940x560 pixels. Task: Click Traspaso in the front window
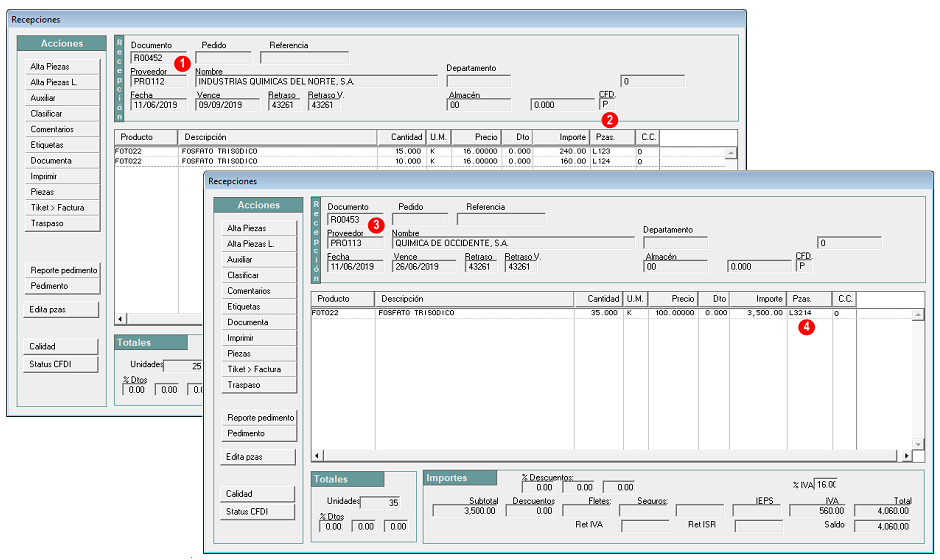click(x=259, y=385)
